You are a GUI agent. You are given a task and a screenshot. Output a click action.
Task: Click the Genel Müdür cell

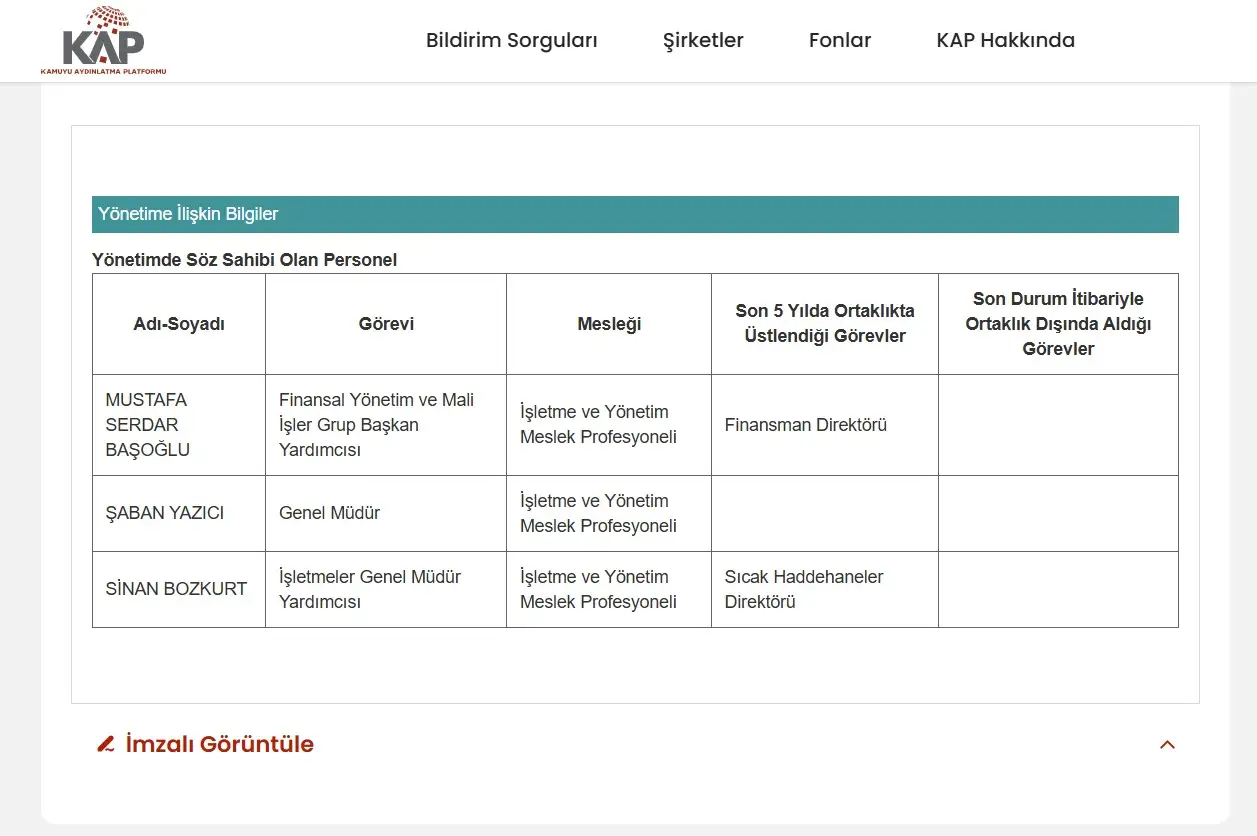[386, 513]
